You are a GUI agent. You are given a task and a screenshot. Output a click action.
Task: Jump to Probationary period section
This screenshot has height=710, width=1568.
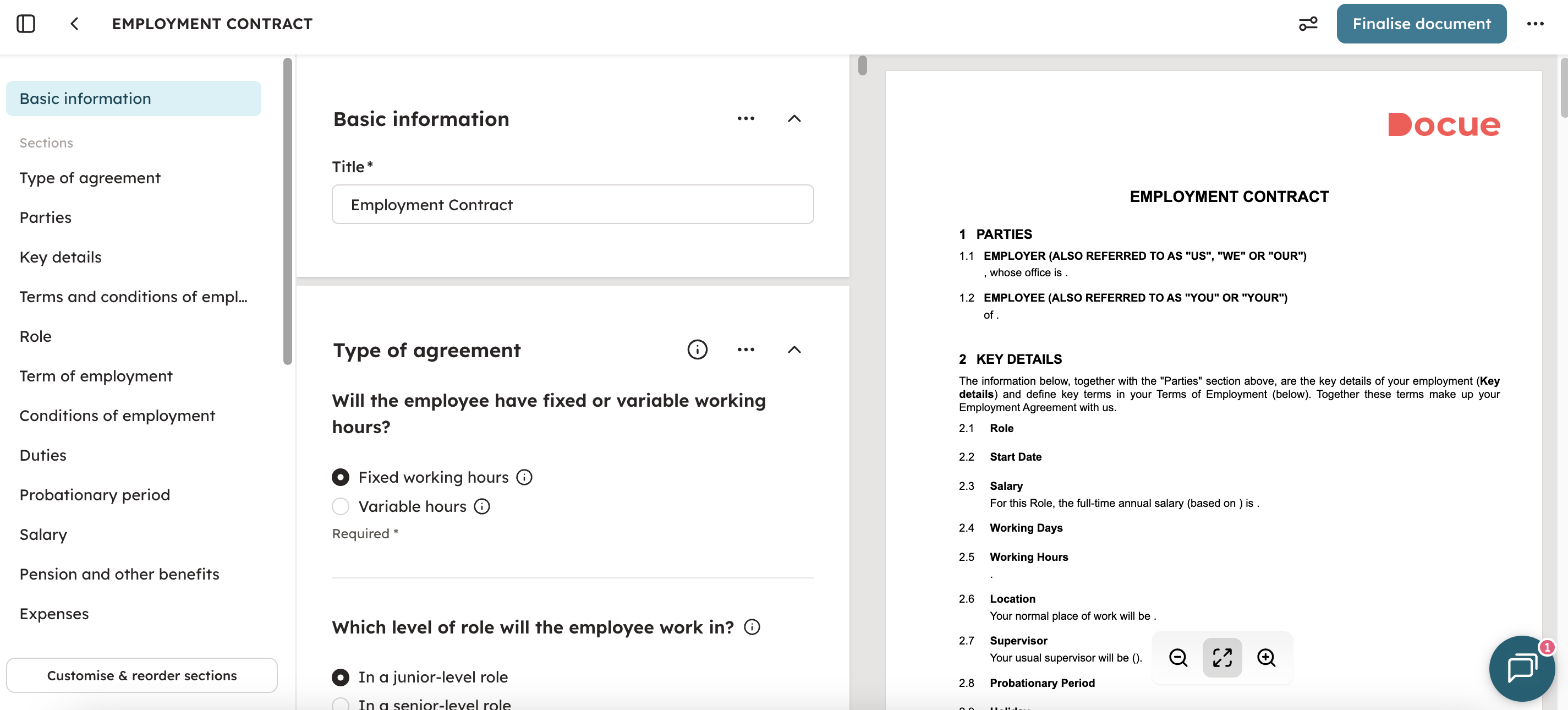click(95, 494)
